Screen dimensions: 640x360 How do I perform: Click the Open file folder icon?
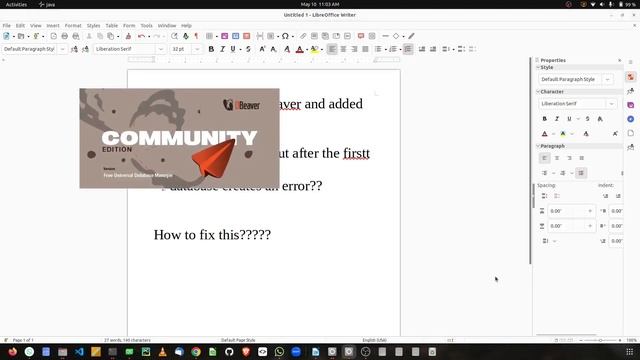[21, 36]
